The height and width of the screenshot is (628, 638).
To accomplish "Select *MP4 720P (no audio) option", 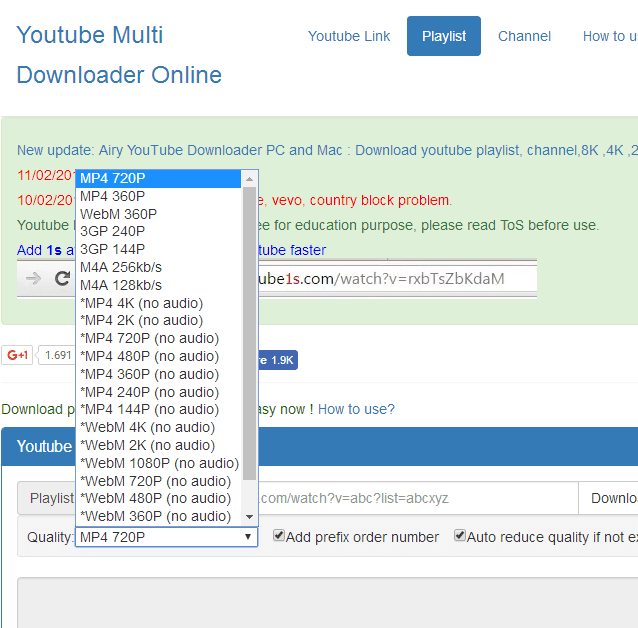I will click(158, 339).
